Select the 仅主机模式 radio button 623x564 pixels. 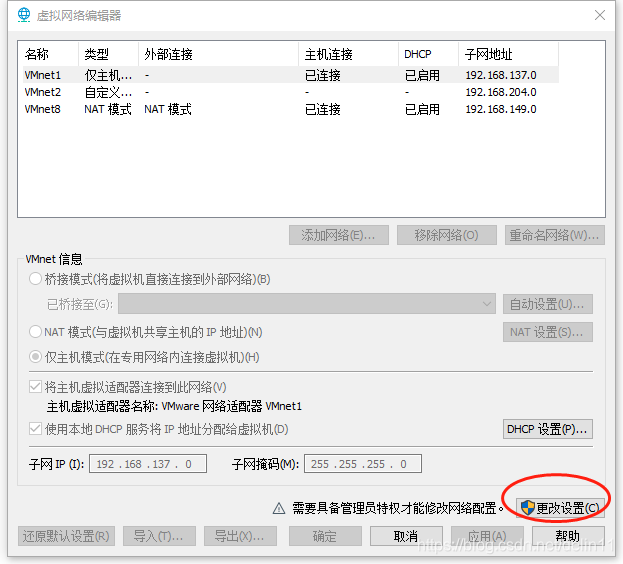click(35, 357)
